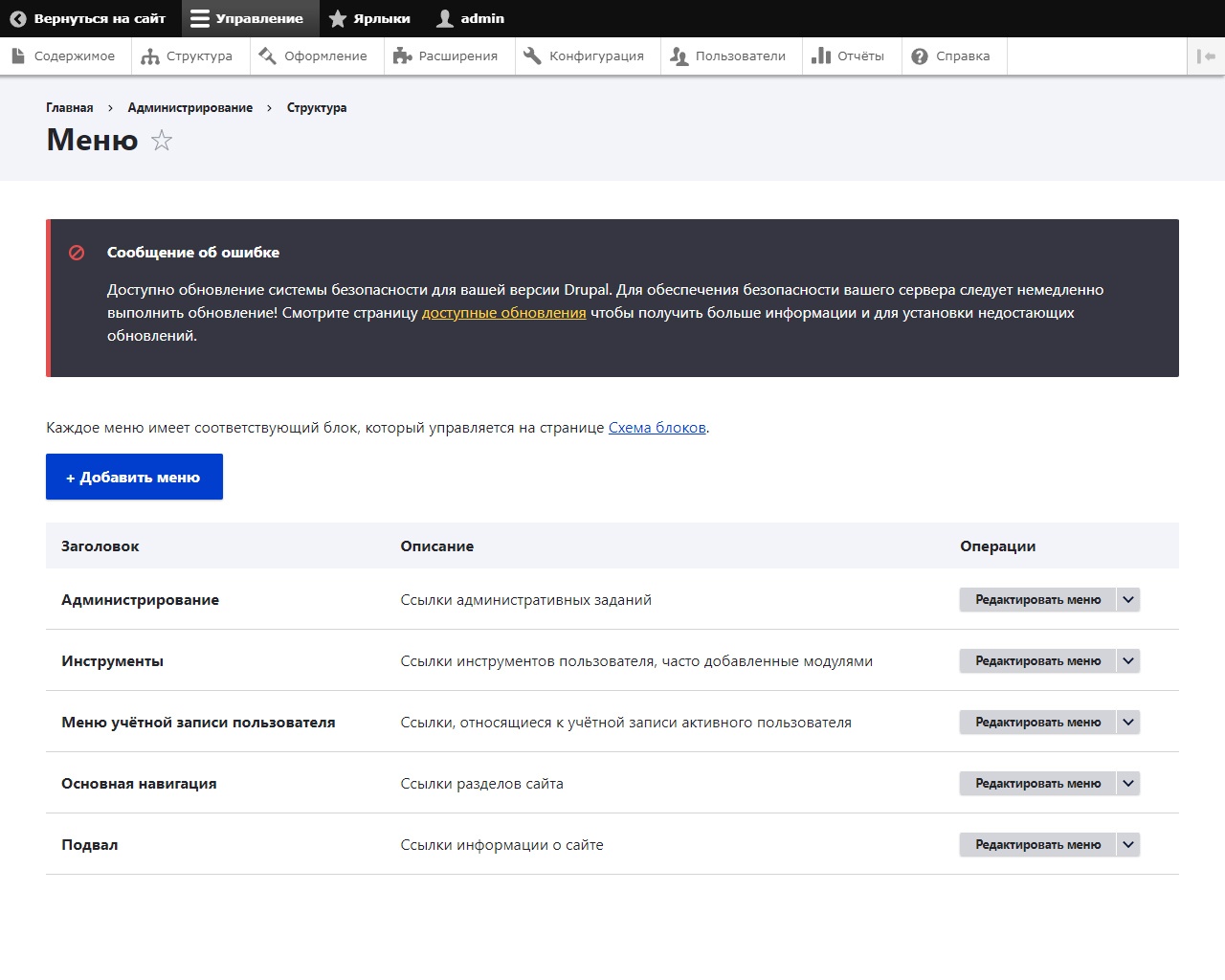
Task: Click the Содержимое document icon
Action: [x=18, y=56]
